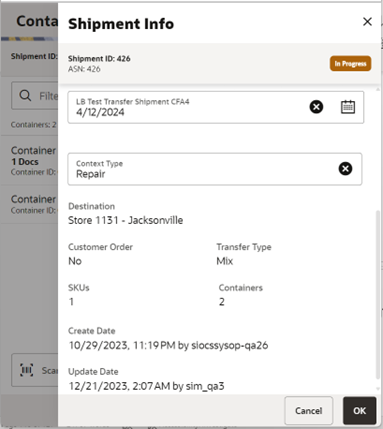Click the barcode scan icon

[x=26, y=370]
